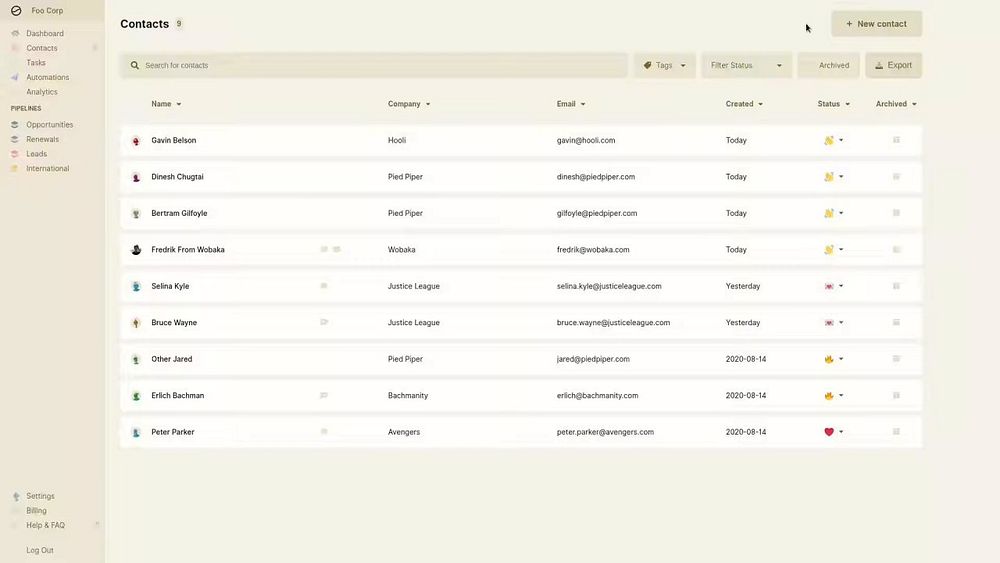This screenshot has width=1000, height=563.
Task: Open Analytics in the sidebar
Action: pyautogui.click(x=41, y=92)
